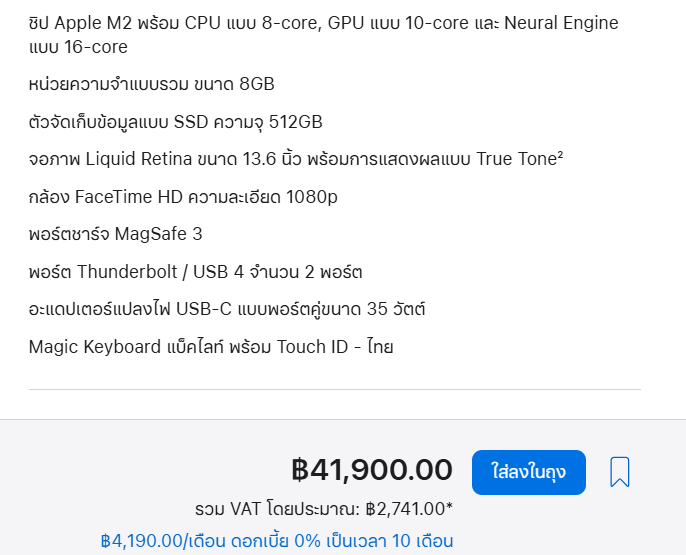
Task: Select the MagSafe 3 charging port line
Action: (116, 234)
